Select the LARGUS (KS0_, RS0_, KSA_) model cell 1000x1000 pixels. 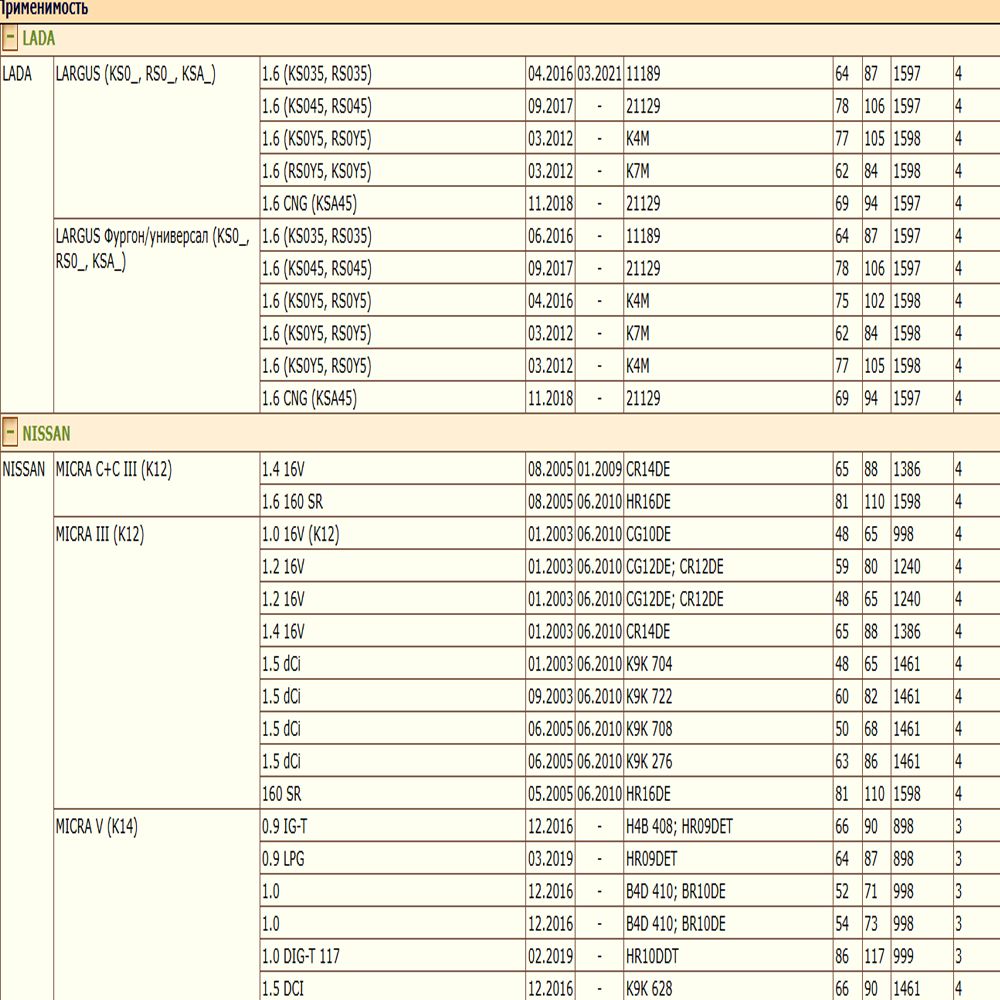coord(135,74)
